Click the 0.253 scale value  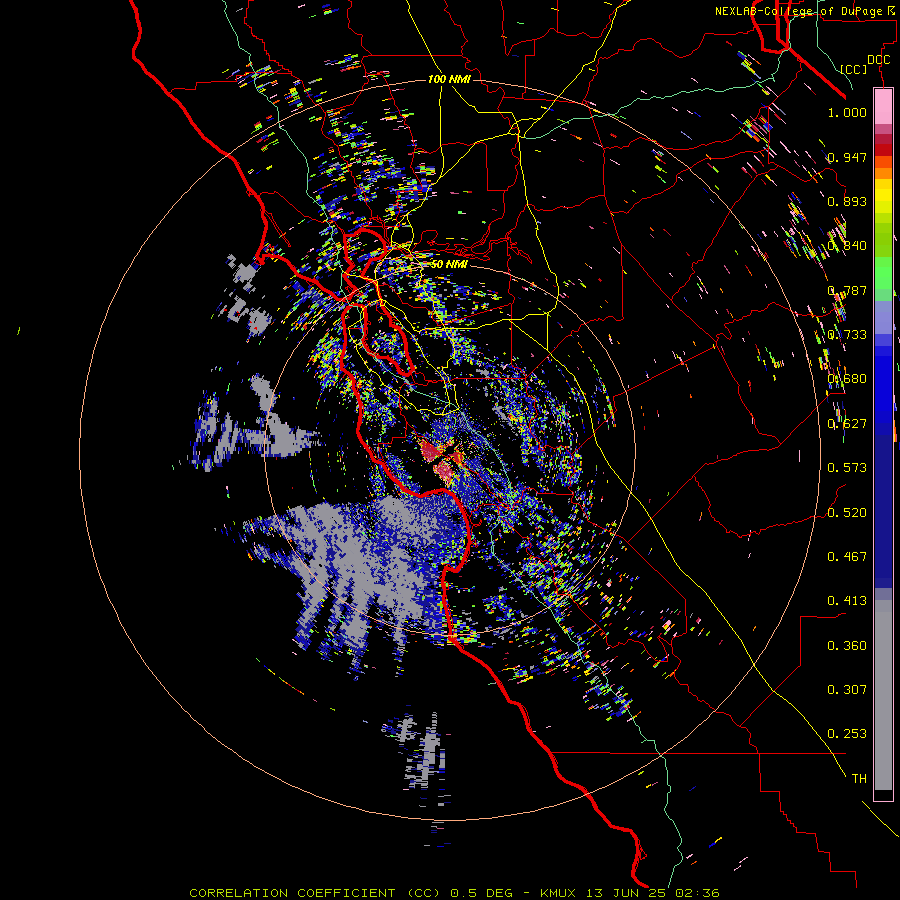(x=847, y=734)
